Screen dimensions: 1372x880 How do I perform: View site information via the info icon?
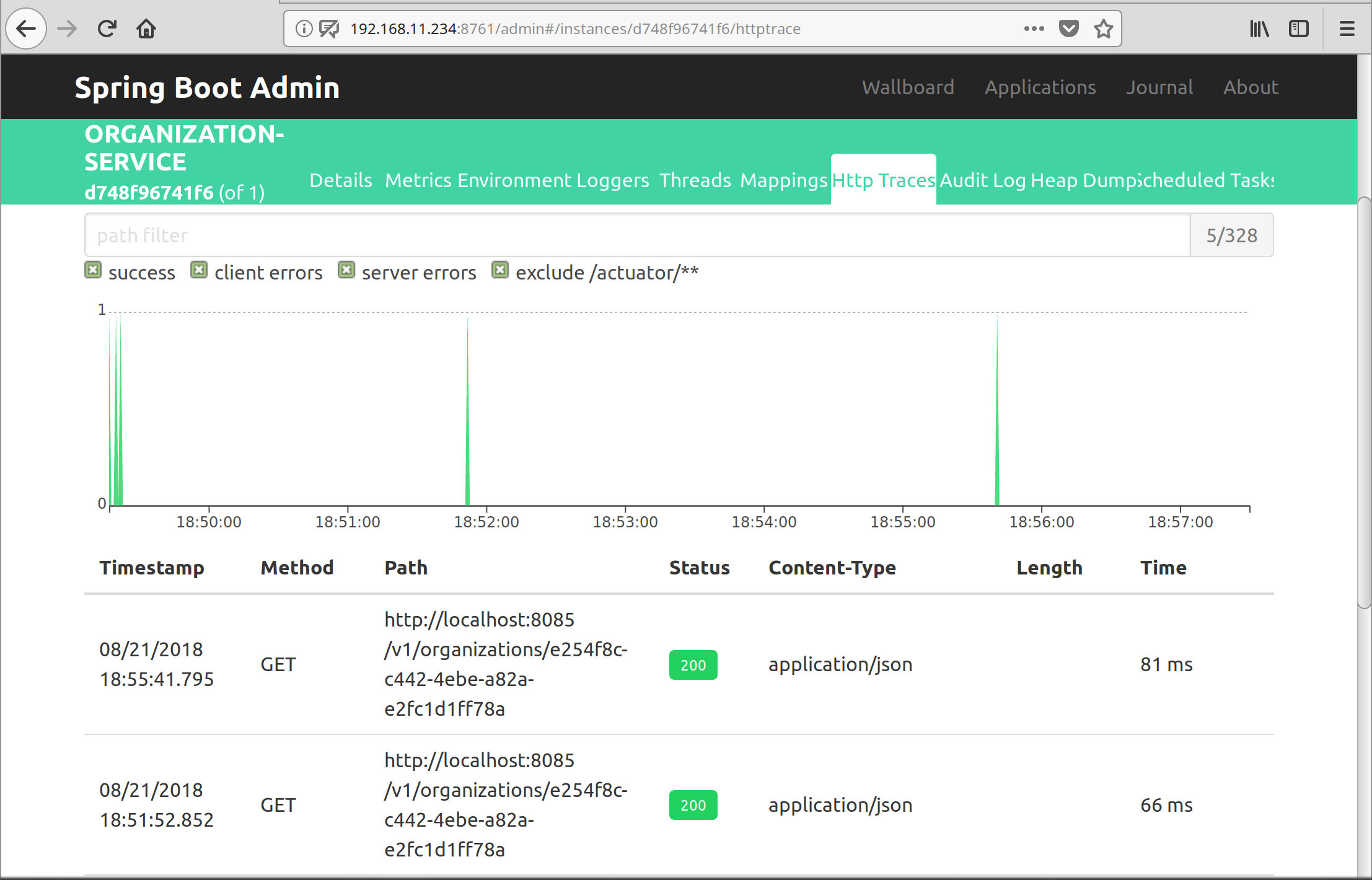pyautogui.click(x=304, y=29)
